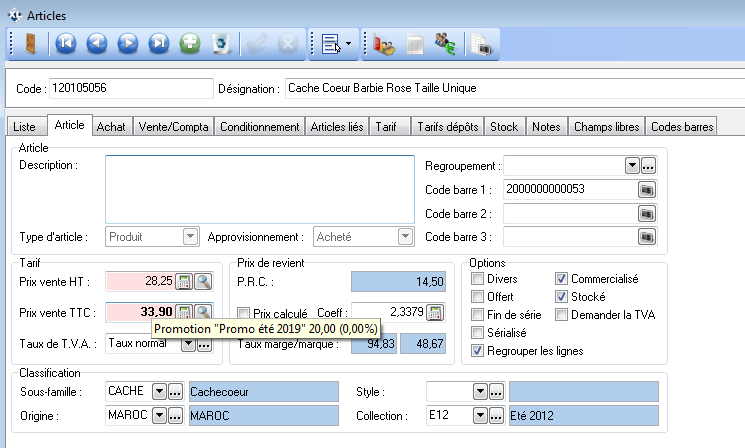Toggle the Regrouper les lignes checkbox

click(478, 351)
